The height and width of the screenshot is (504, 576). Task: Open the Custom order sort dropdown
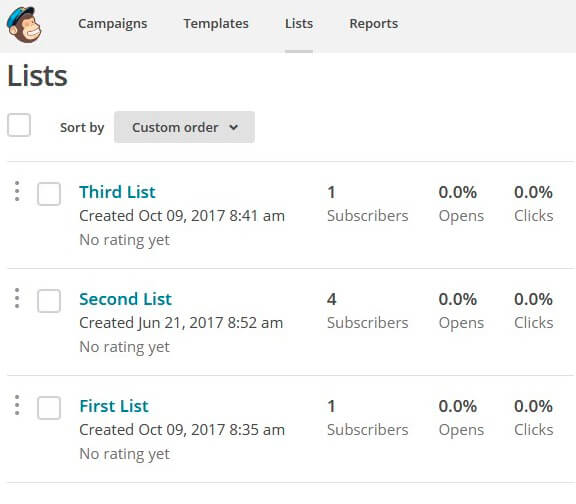click(x=184, y=127)
